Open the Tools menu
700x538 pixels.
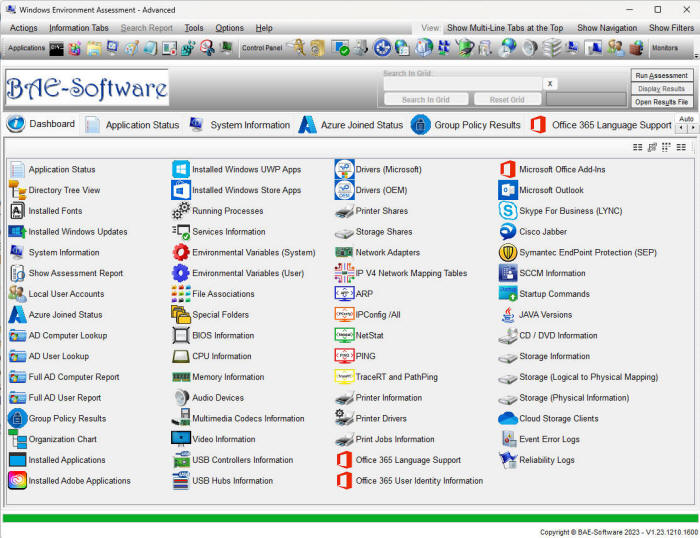pos(194,28)
